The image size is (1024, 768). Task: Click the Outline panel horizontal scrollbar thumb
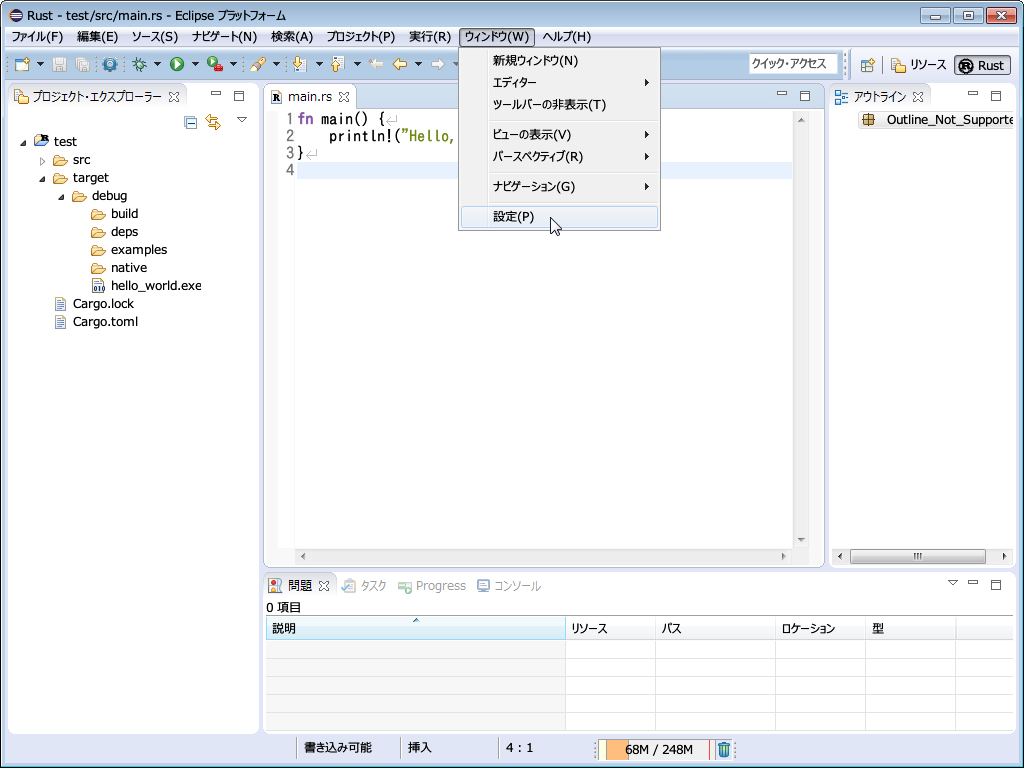(918, 556)
